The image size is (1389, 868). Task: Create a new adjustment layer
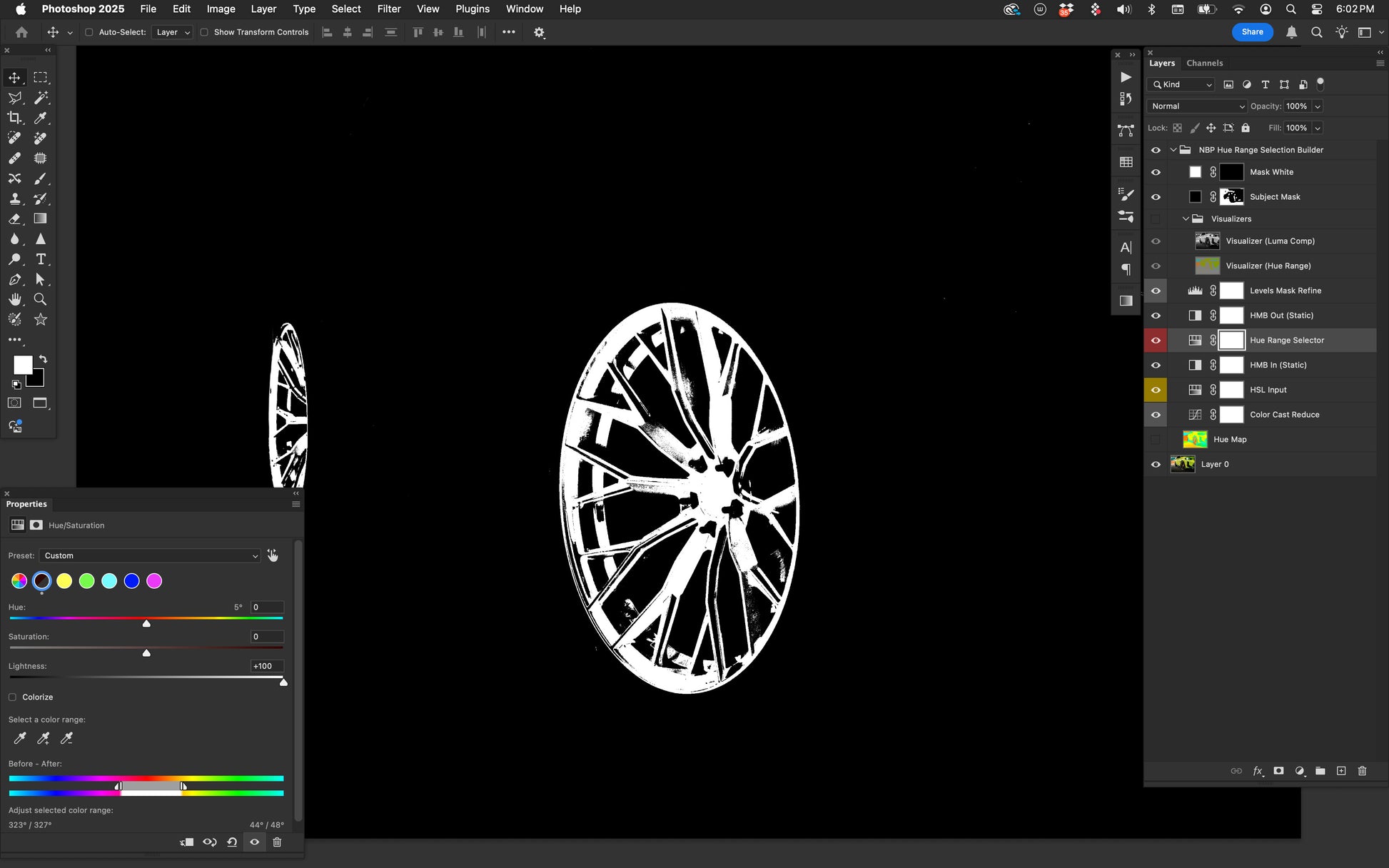click(x=1300, y=771)
